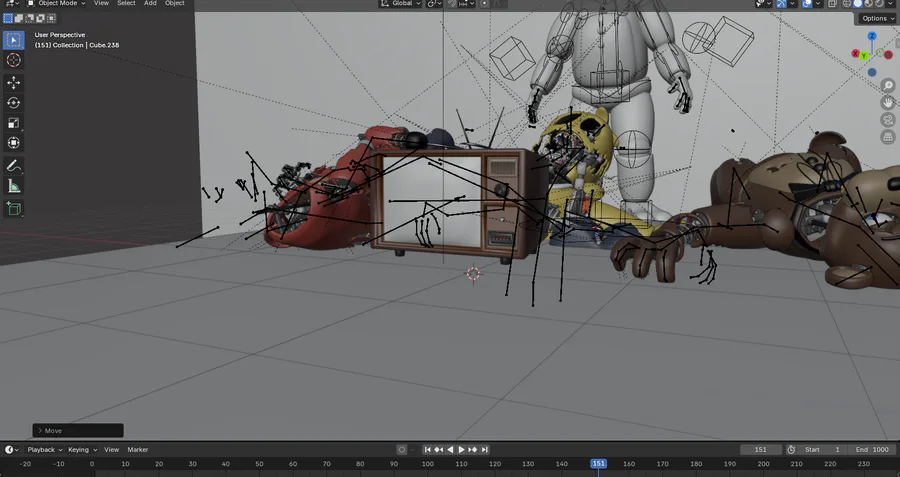Viewport: 900px width, 477px height.
Task: Click the zoom magnifier viewport icon
Action: [x=888, y=86]
